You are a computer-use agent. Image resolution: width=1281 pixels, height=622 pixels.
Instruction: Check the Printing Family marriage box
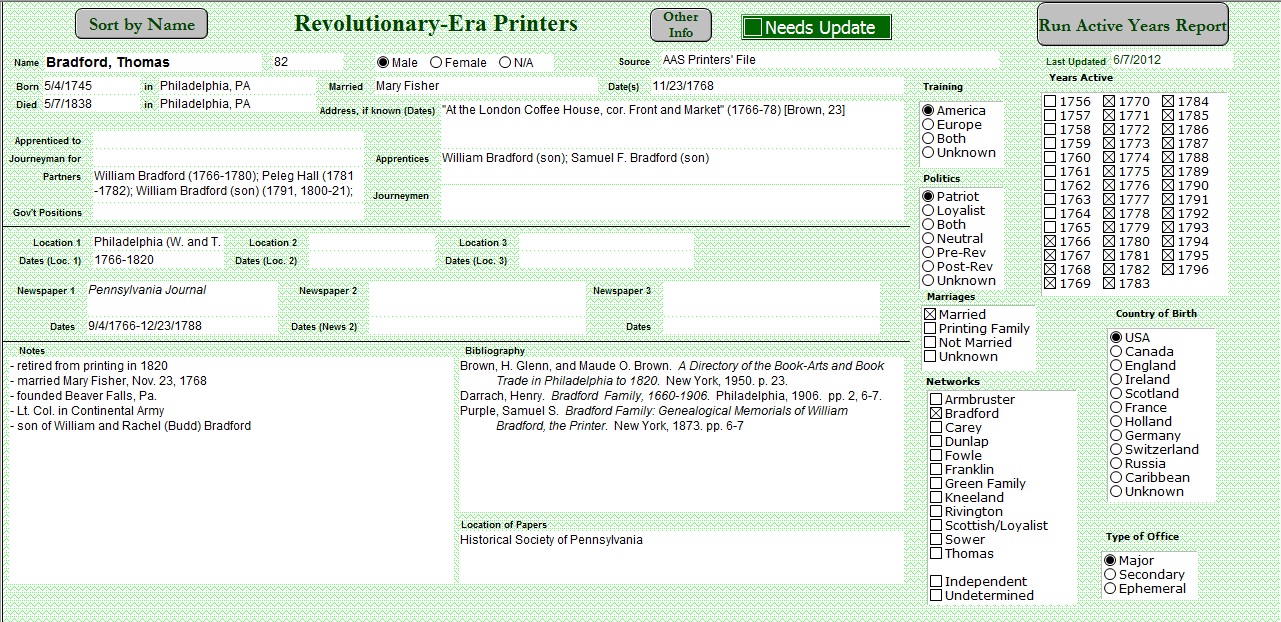930,329
